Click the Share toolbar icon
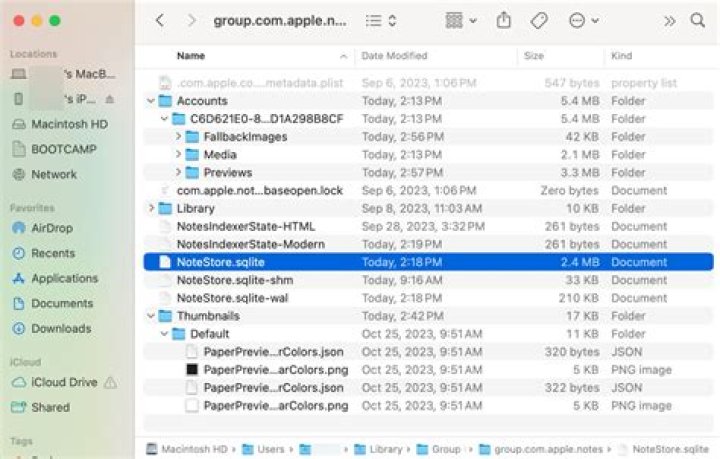The height and width of the screenshot is (459, 720). (504, 21)
